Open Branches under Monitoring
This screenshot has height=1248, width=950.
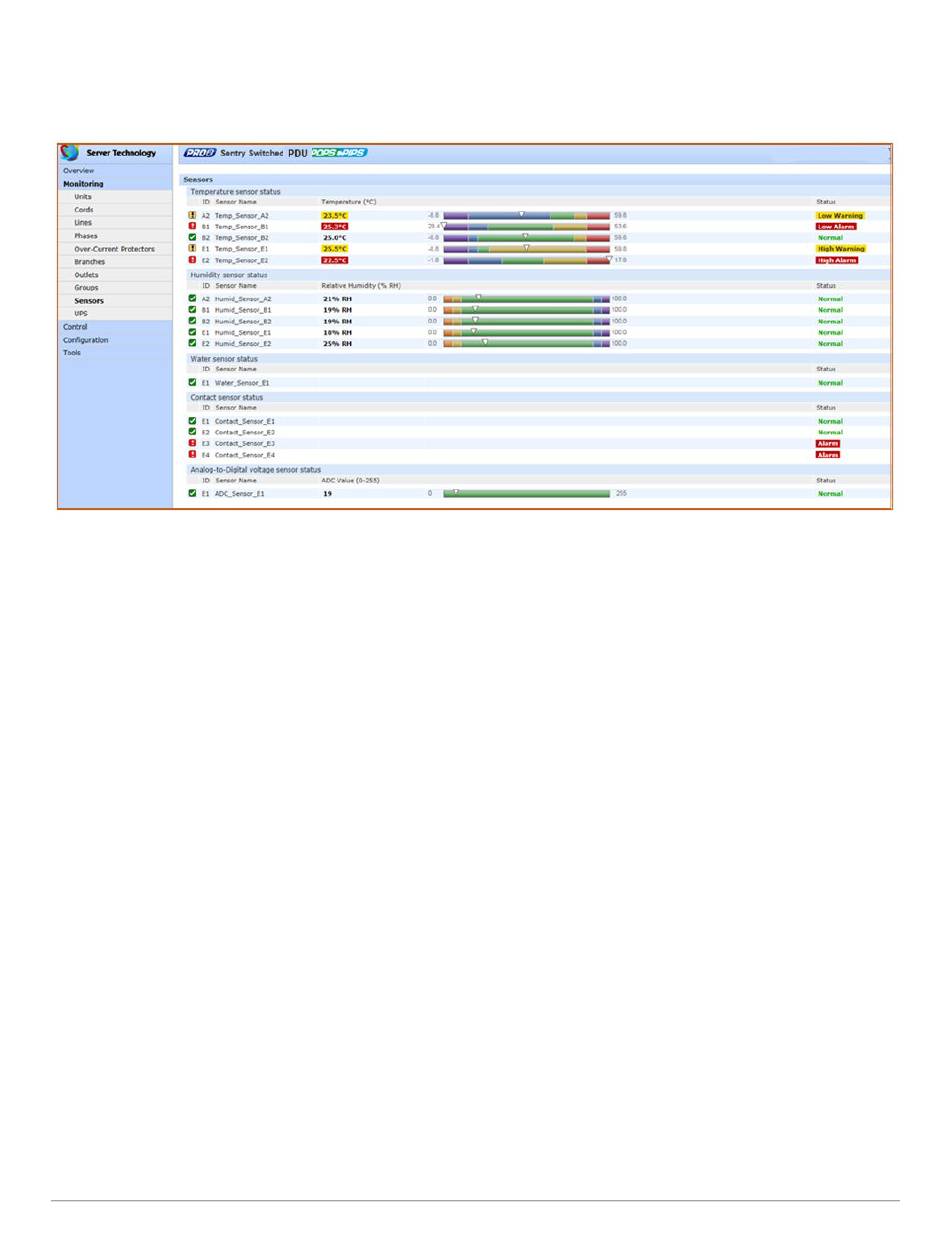(89, 262)
